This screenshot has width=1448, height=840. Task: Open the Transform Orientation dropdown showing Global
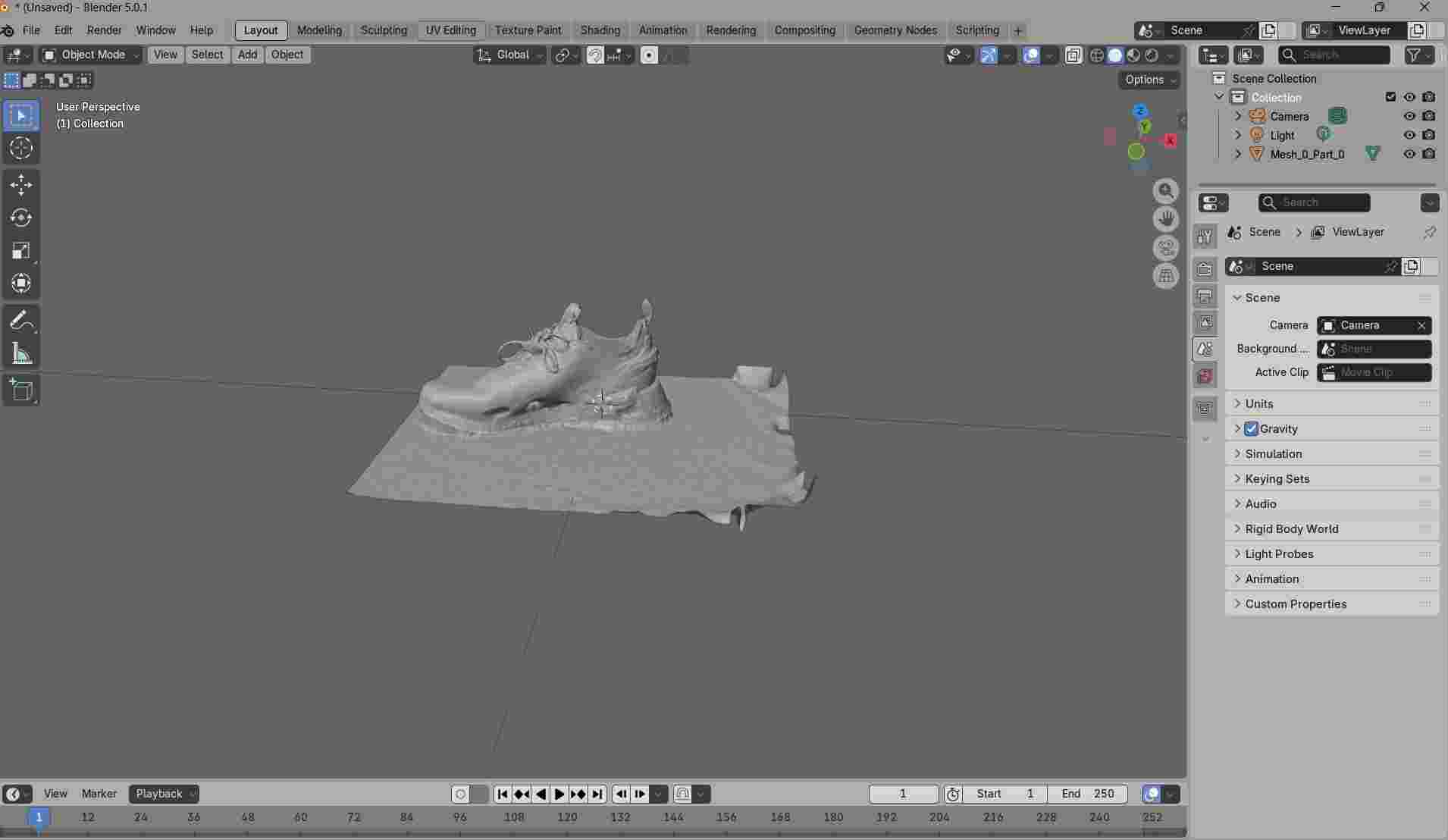pyautogui.click(x=510, y=55)
